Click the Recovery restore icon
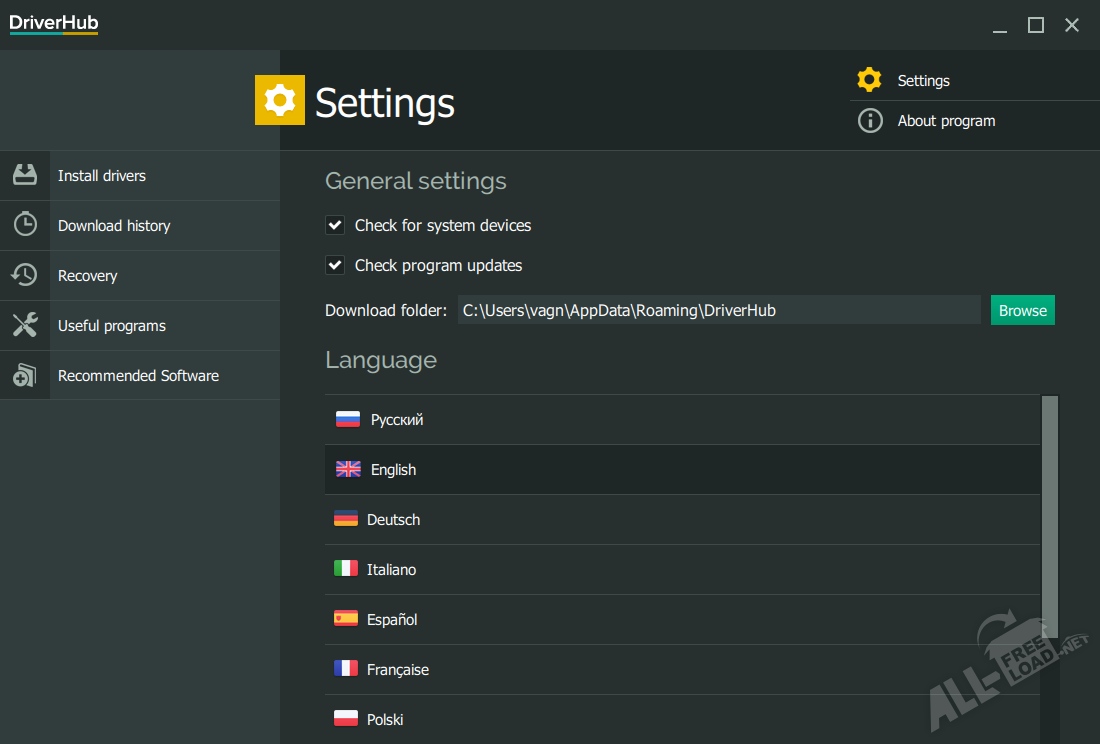 (x=25, y=275)
